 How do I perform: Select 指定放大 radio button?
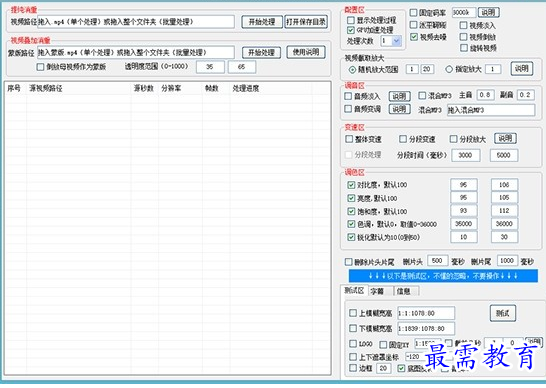click(x=449, y=69)
